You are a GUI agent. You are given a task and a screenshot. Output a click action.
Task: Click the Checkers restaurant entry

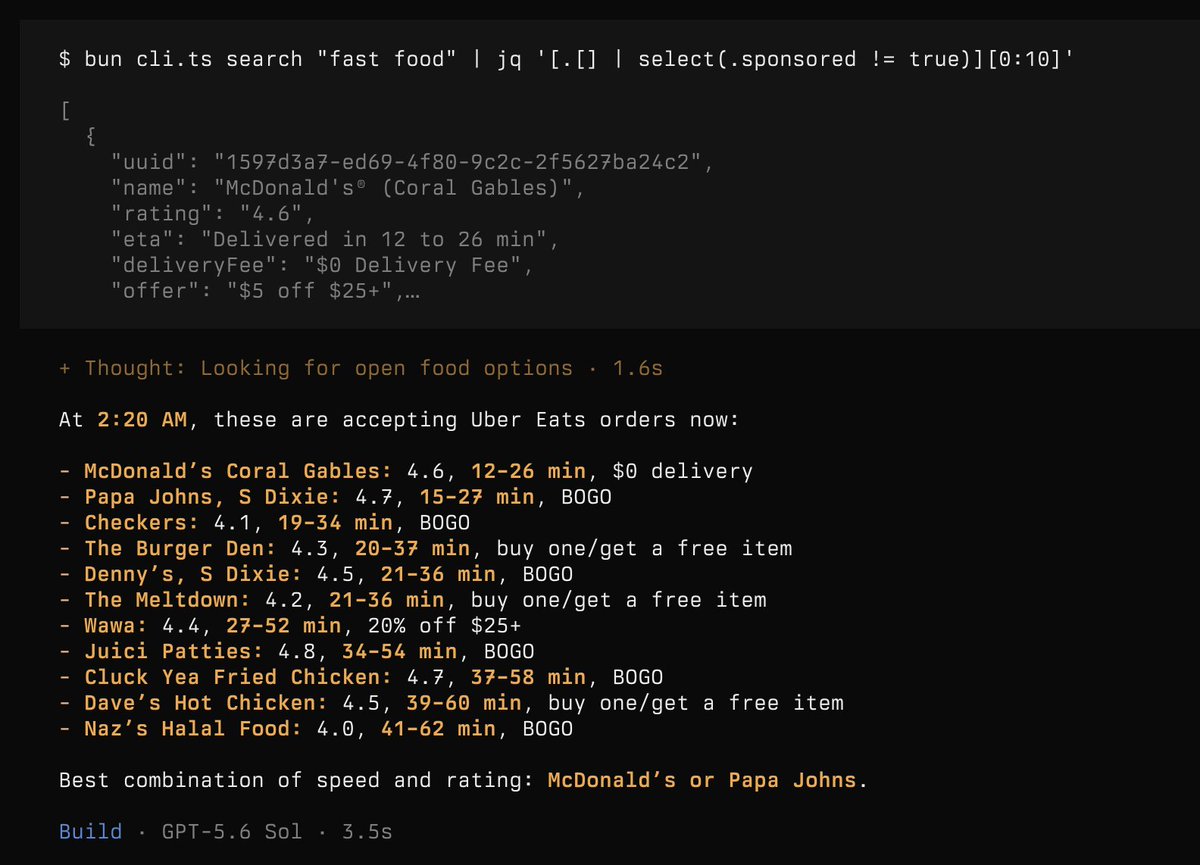click(264, 523)
